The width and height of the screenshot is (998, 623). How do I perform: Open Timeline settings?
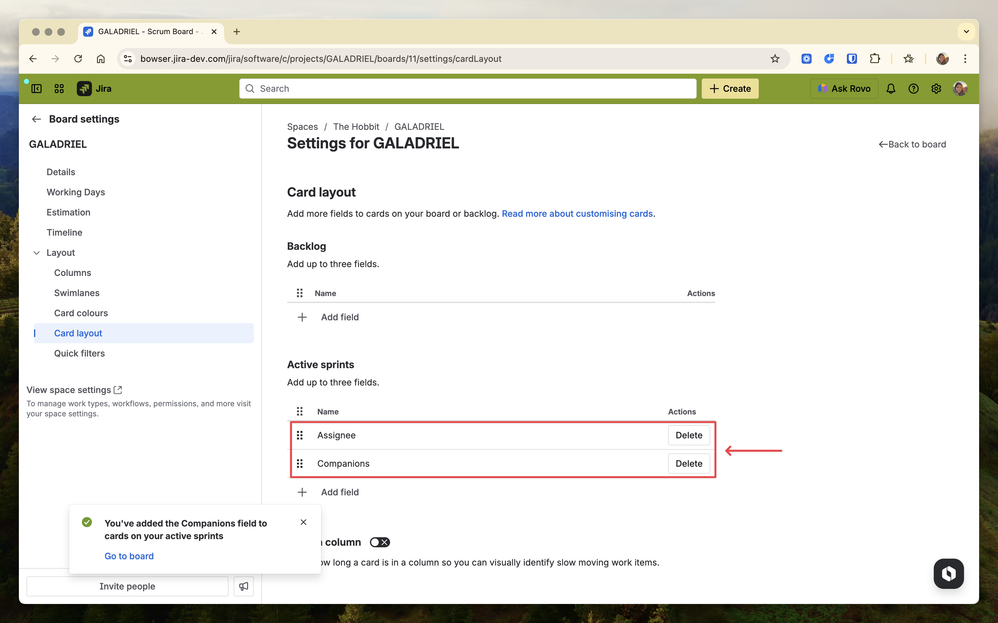click(x=64, y=232)
